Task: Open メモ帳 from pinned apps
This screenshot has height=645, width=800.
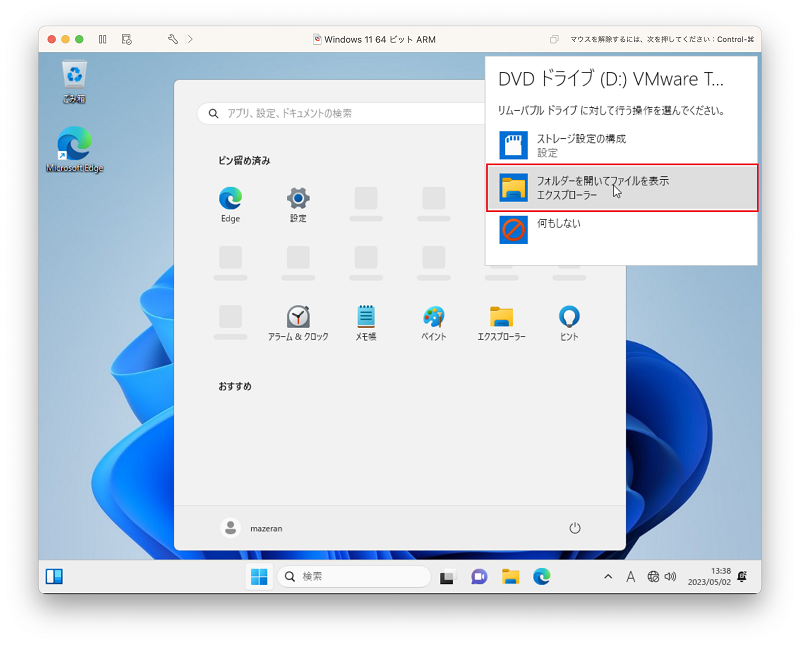Action: tap(366, 323)
